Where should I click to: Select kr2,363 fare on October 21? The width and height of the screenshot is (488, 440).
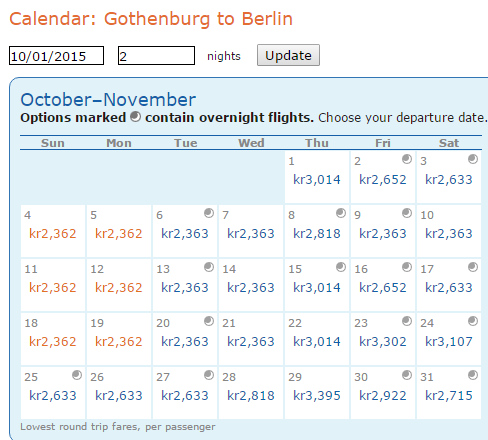point(251,342)
